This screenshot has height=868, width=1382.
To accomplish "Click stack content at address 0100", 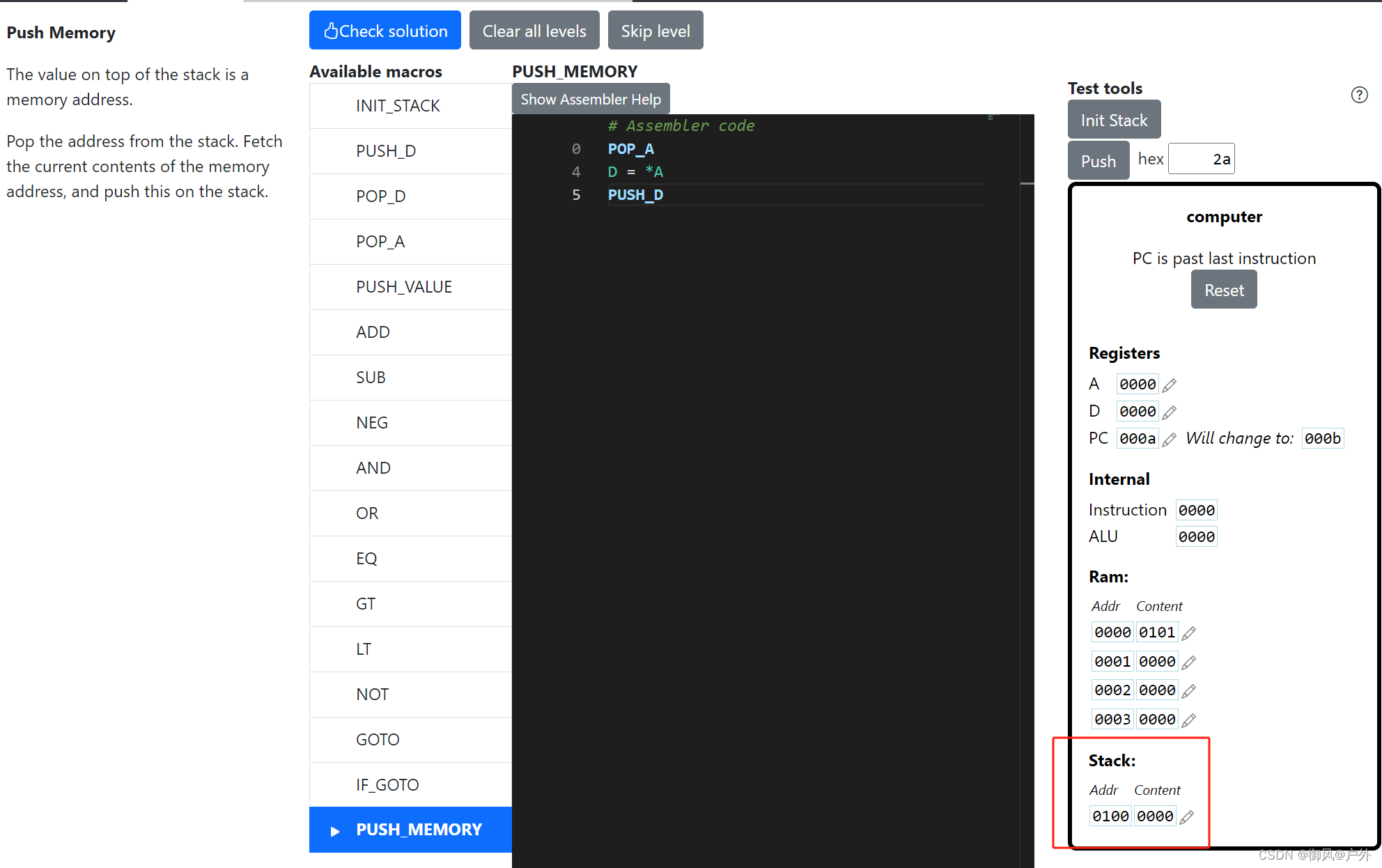I will tap(1155, 816).
